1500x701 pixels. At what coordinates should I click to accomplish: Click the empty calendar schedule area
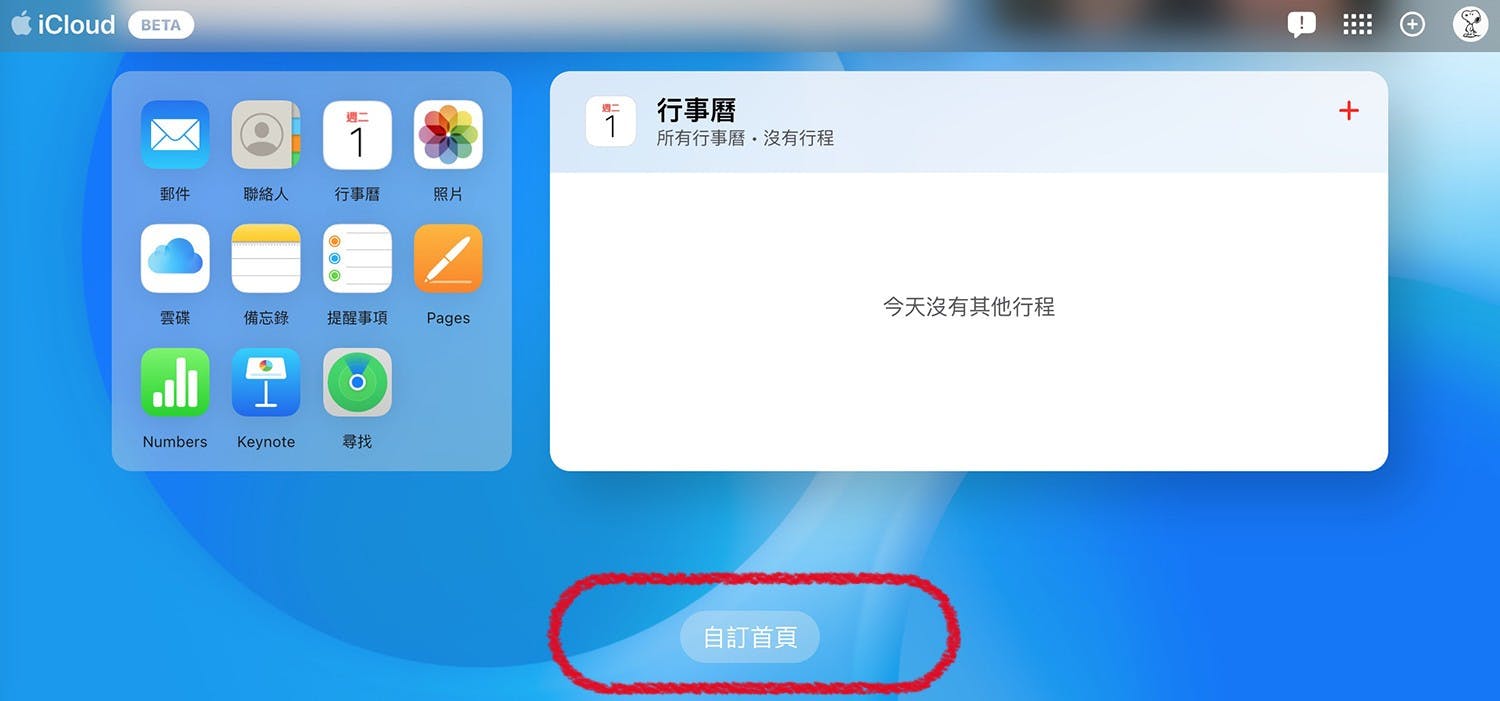click(969, 321)
